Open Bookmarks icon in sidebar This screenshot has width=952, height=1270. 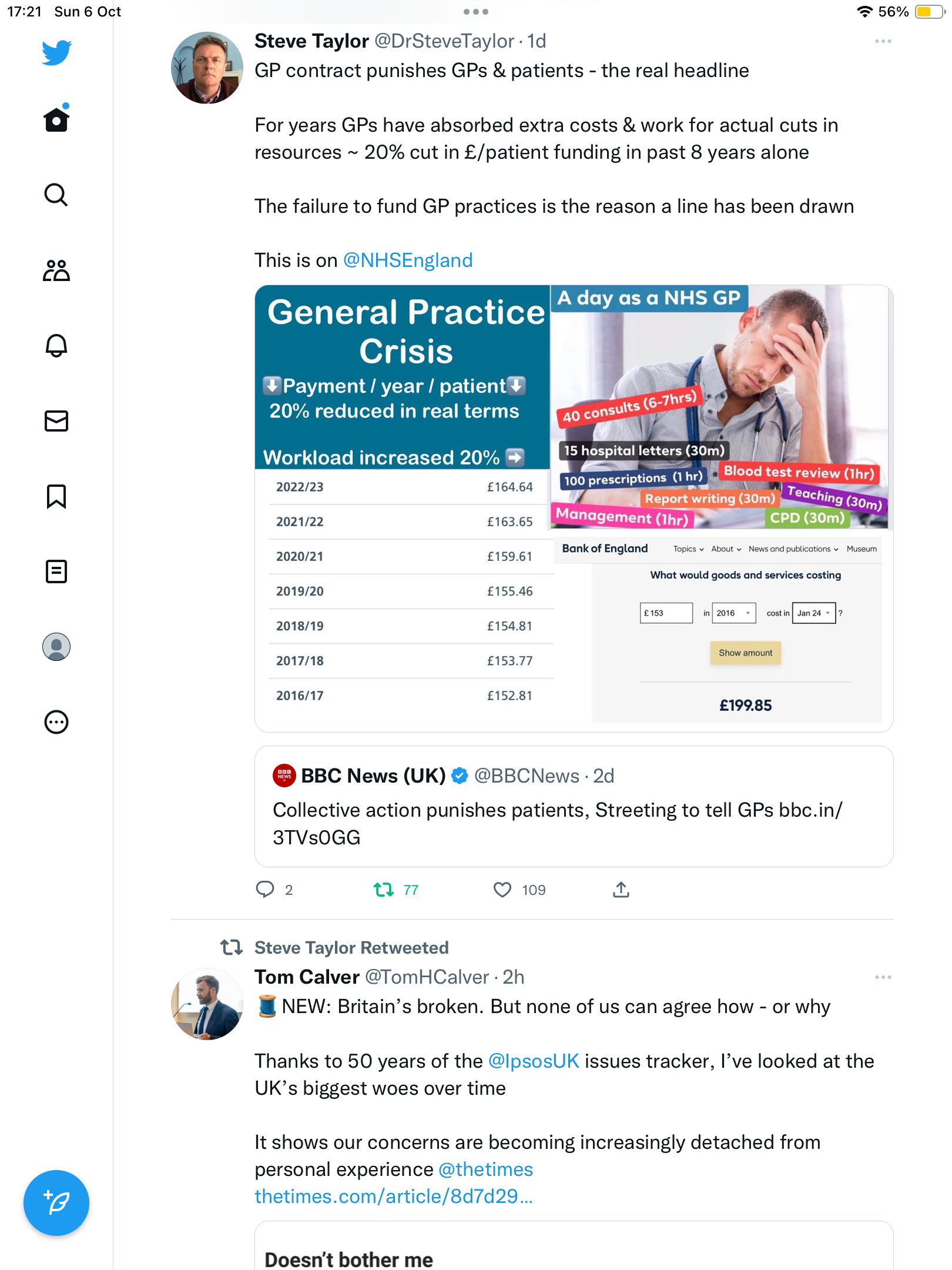pos(56,496)
